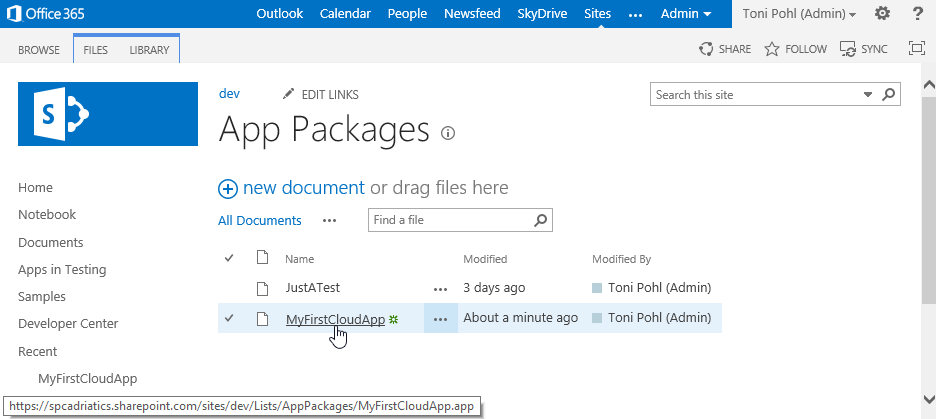This screenshot has height=419, width=936.
Task: Click the search magnifier in Find a file
Action: coord(541,220)
